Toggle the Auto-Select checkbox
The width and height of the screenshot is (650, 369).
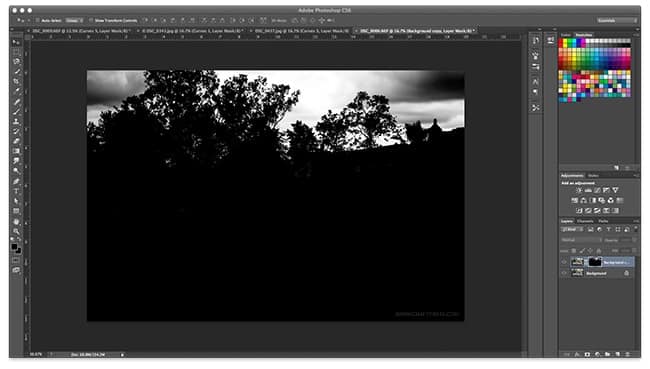38,20
